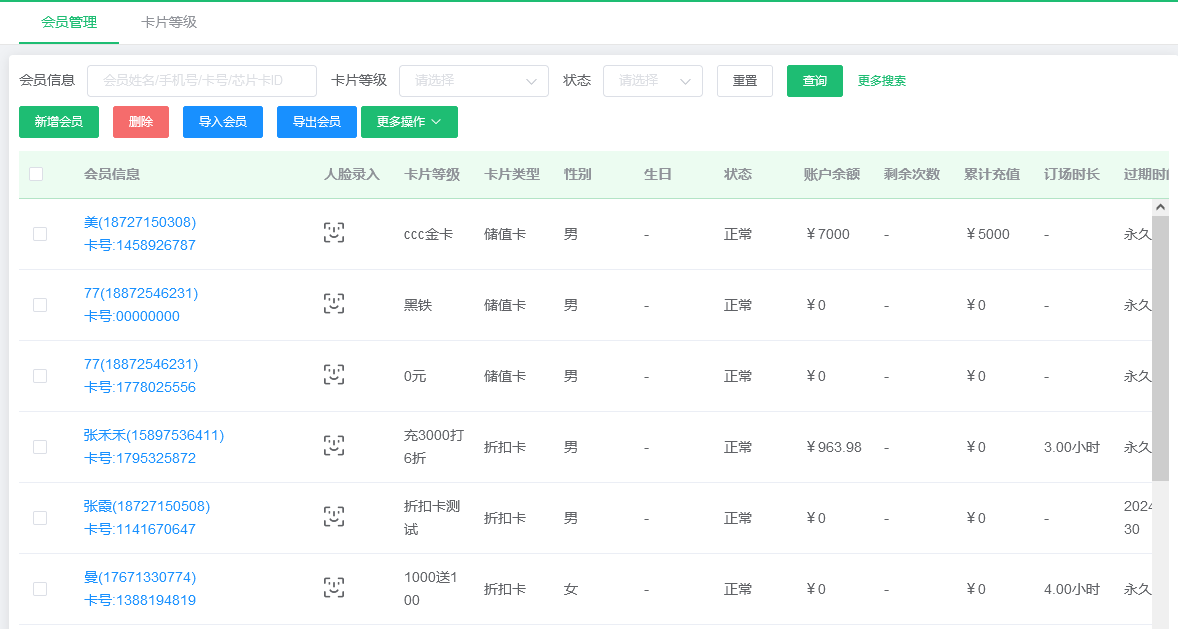1178x629 pixels.
Task: Focus the 会员信息 search input field
Action: [202, 81]
